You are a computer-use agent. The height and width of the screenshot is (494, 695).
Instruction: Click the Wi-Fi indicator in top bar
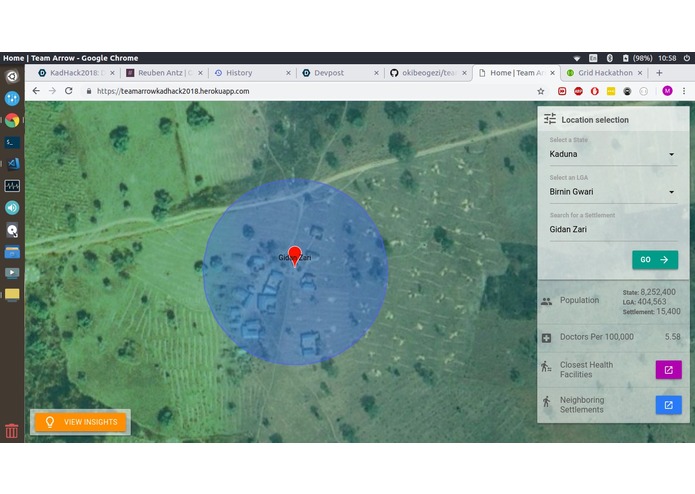pos(577,58)
